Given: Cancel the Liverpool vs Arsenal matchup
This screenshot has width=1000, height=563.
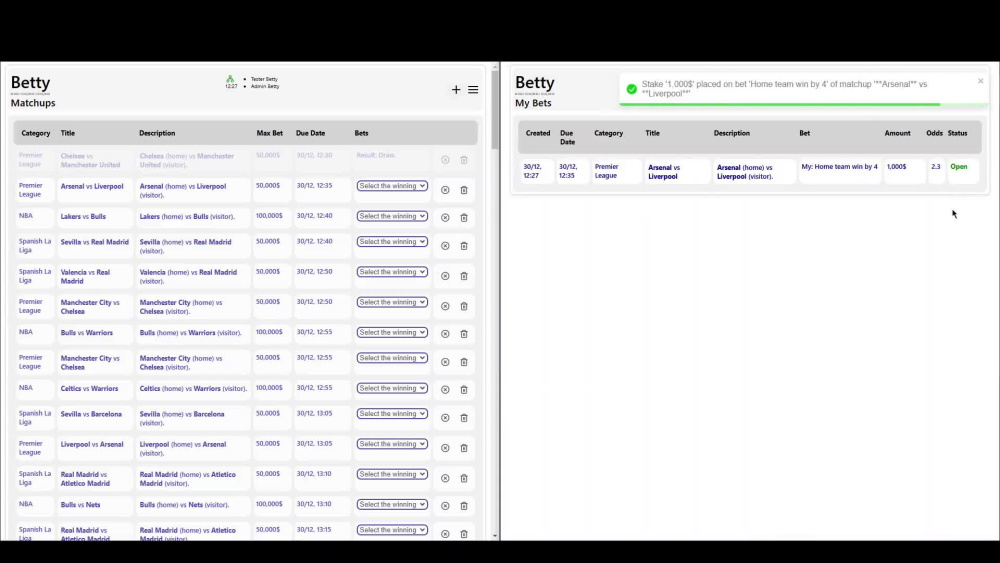Looking at the screenshot, I should click(x=445, y=448).
